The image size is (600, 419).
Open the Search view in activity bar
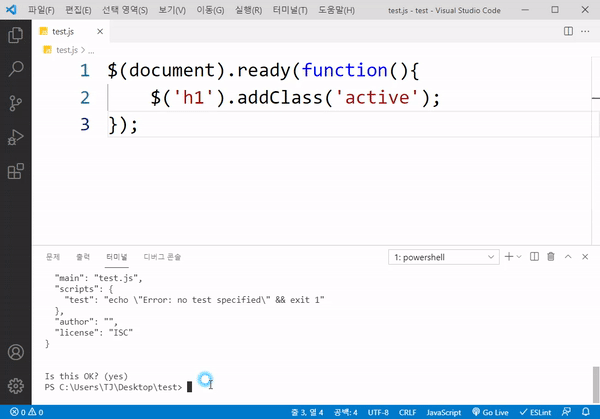click(16, 69)
